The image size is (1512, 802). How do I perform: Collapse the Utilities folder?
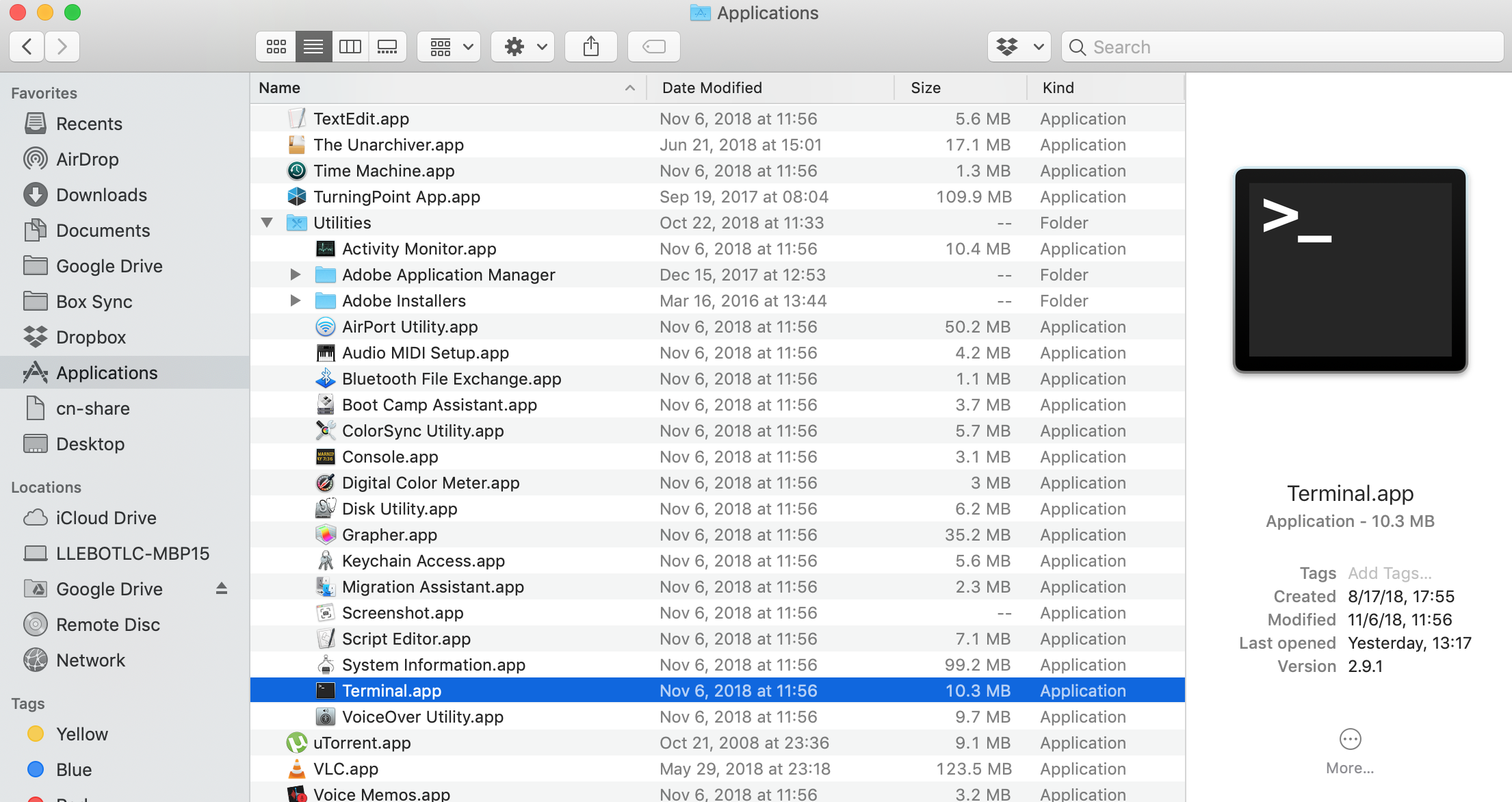click(267, 222)
